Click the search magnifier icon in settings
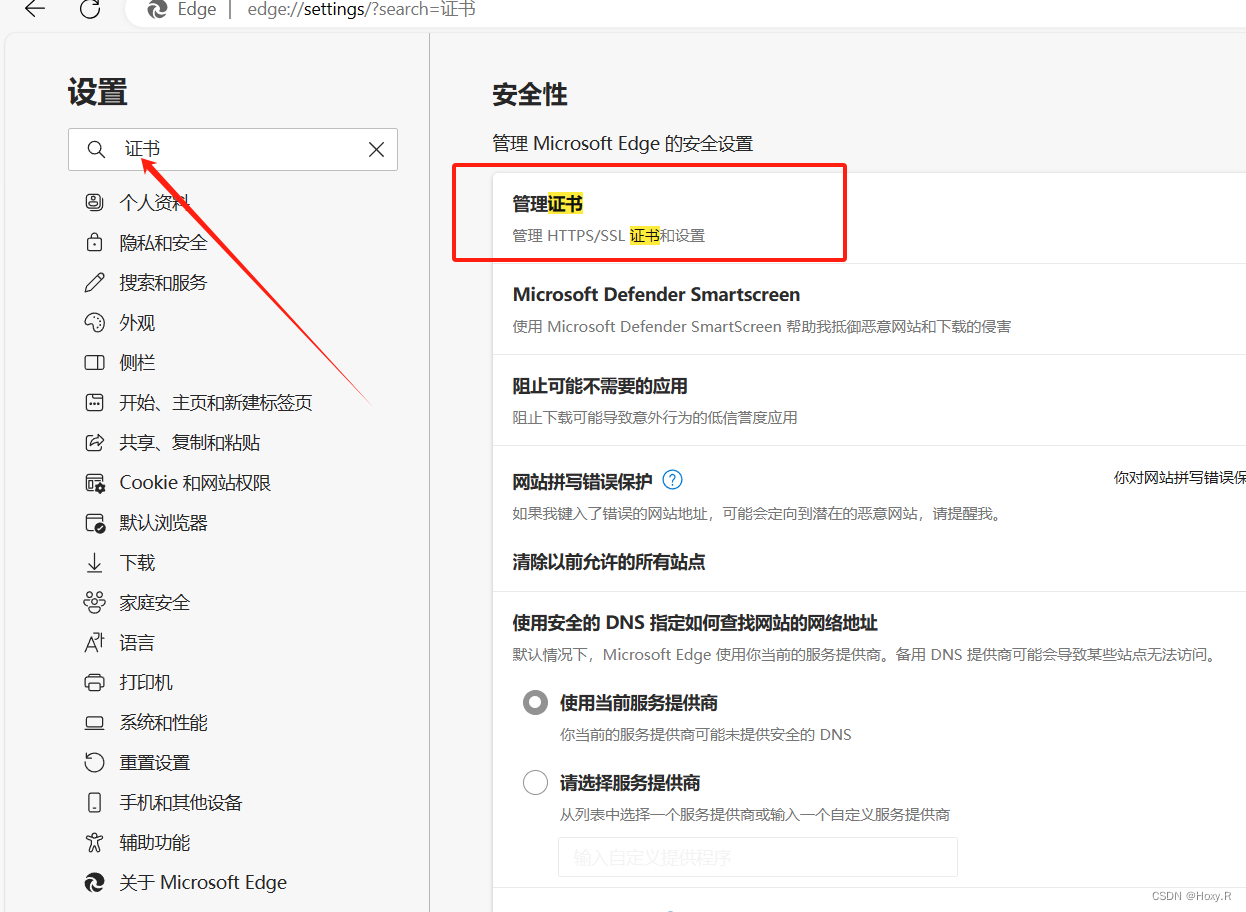This screenshot has height=912, width=1246. click(96, 149)
